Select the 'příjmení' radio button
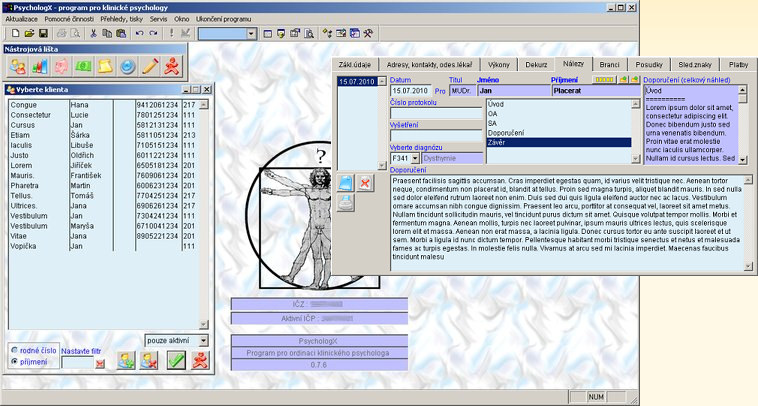Viewport: 758px width, 406px height. tap(15, 362)
